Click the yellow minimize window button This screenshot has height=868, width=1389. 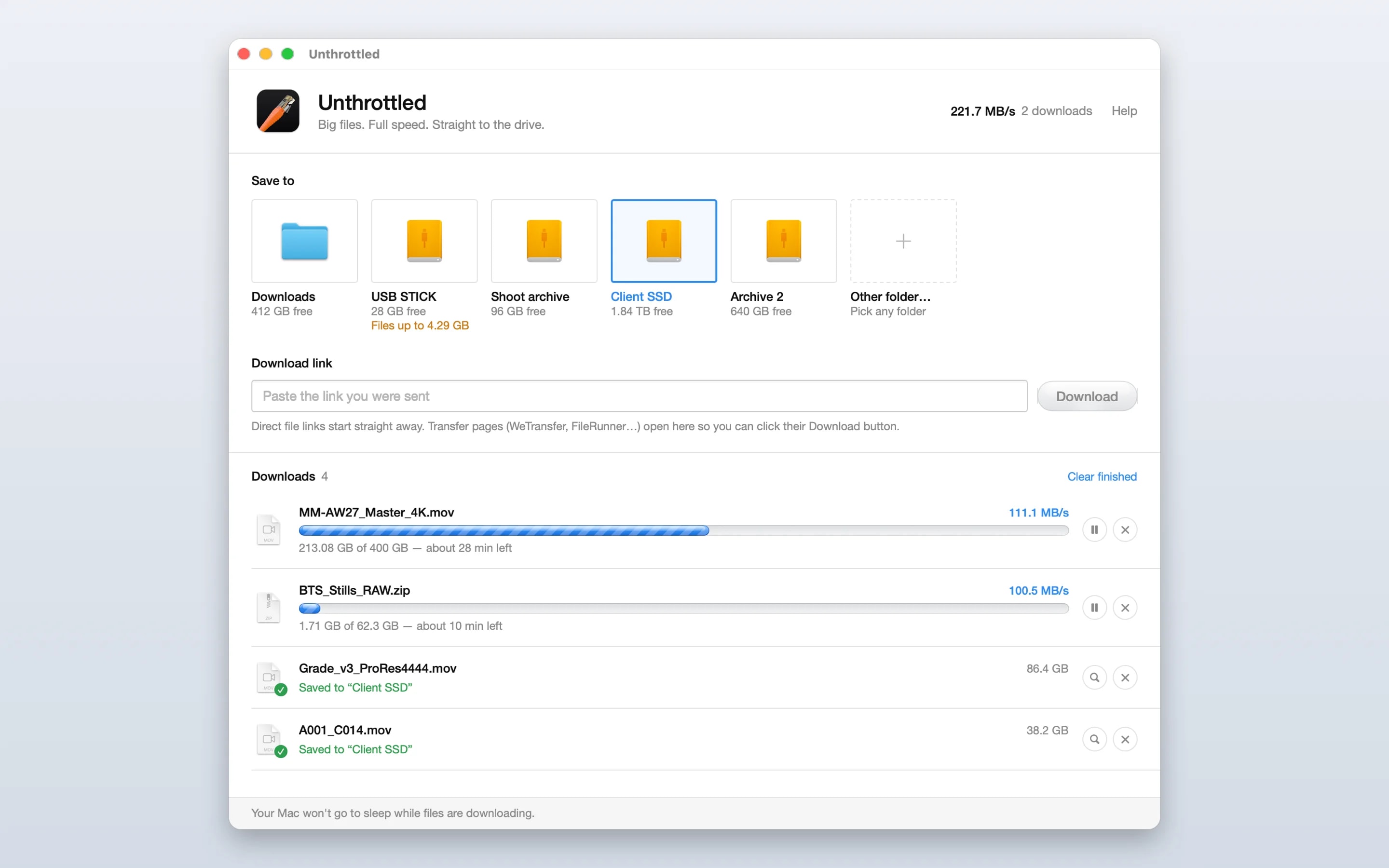tap(265, 54)
